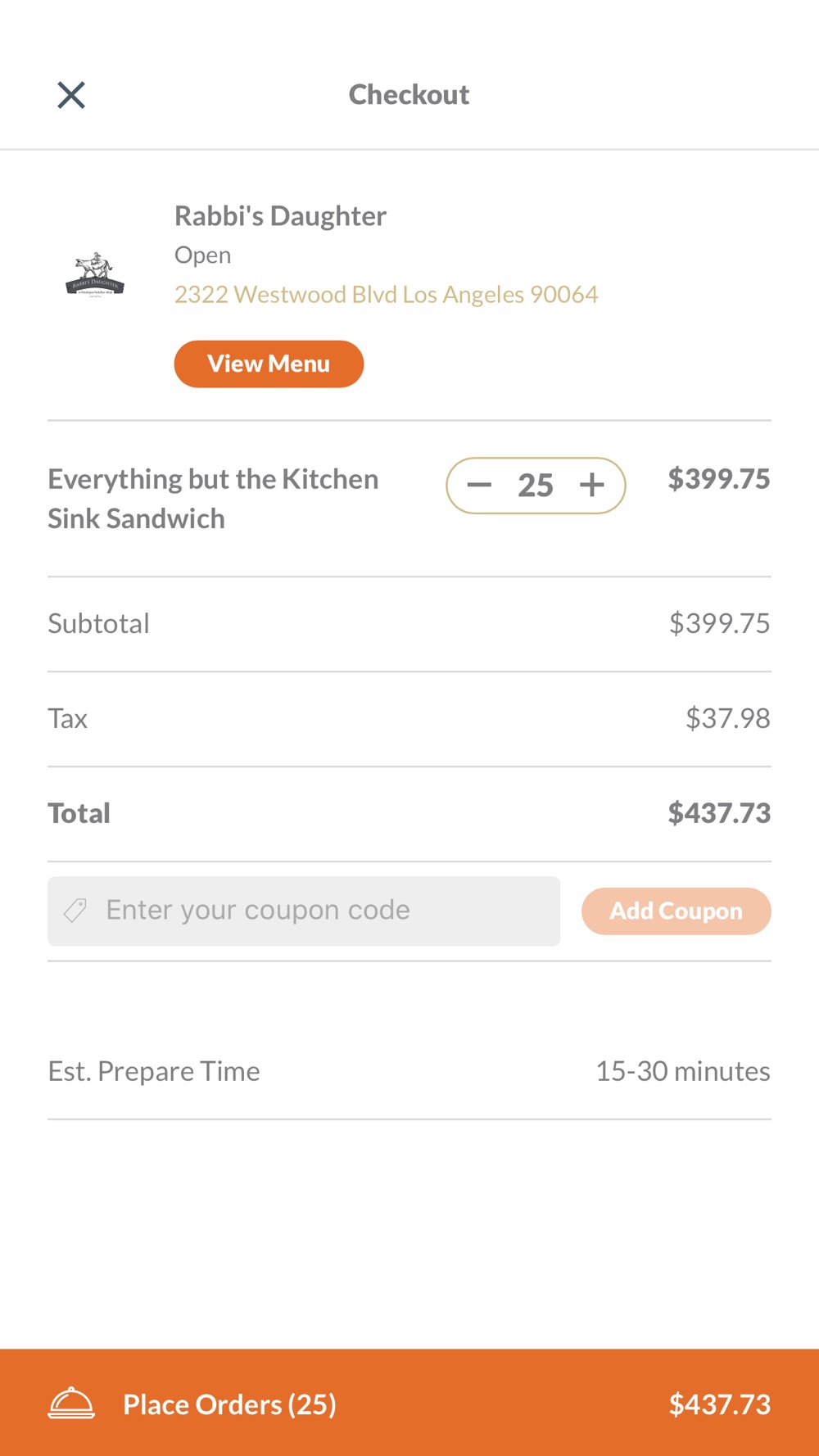Viewport: 819px width, 1456px height.
Task: Increase sandwich quantity with the plus icon
Action: pos(592,486)
